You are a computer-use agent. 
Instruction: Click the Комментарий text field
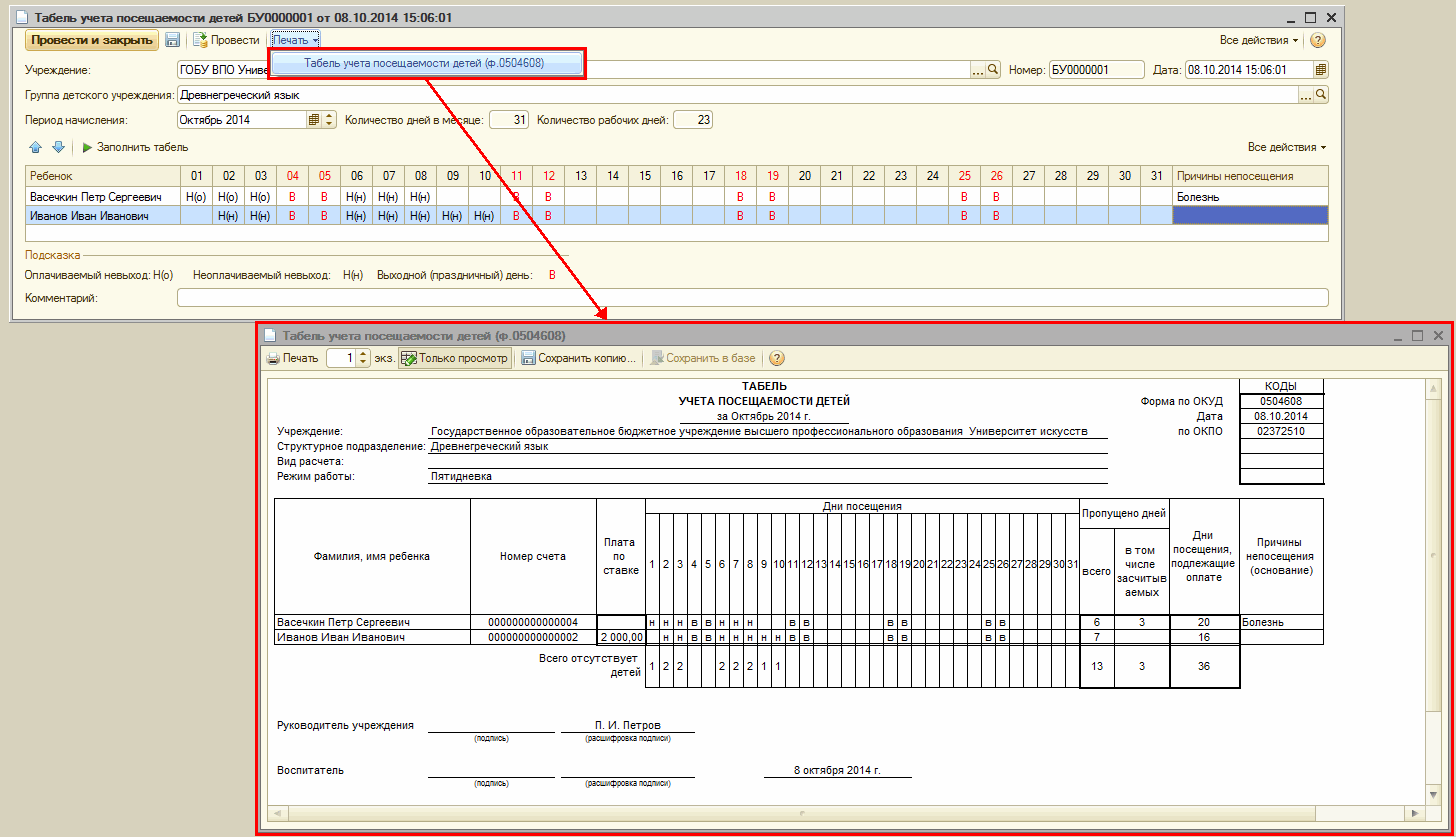click(753, 298)
